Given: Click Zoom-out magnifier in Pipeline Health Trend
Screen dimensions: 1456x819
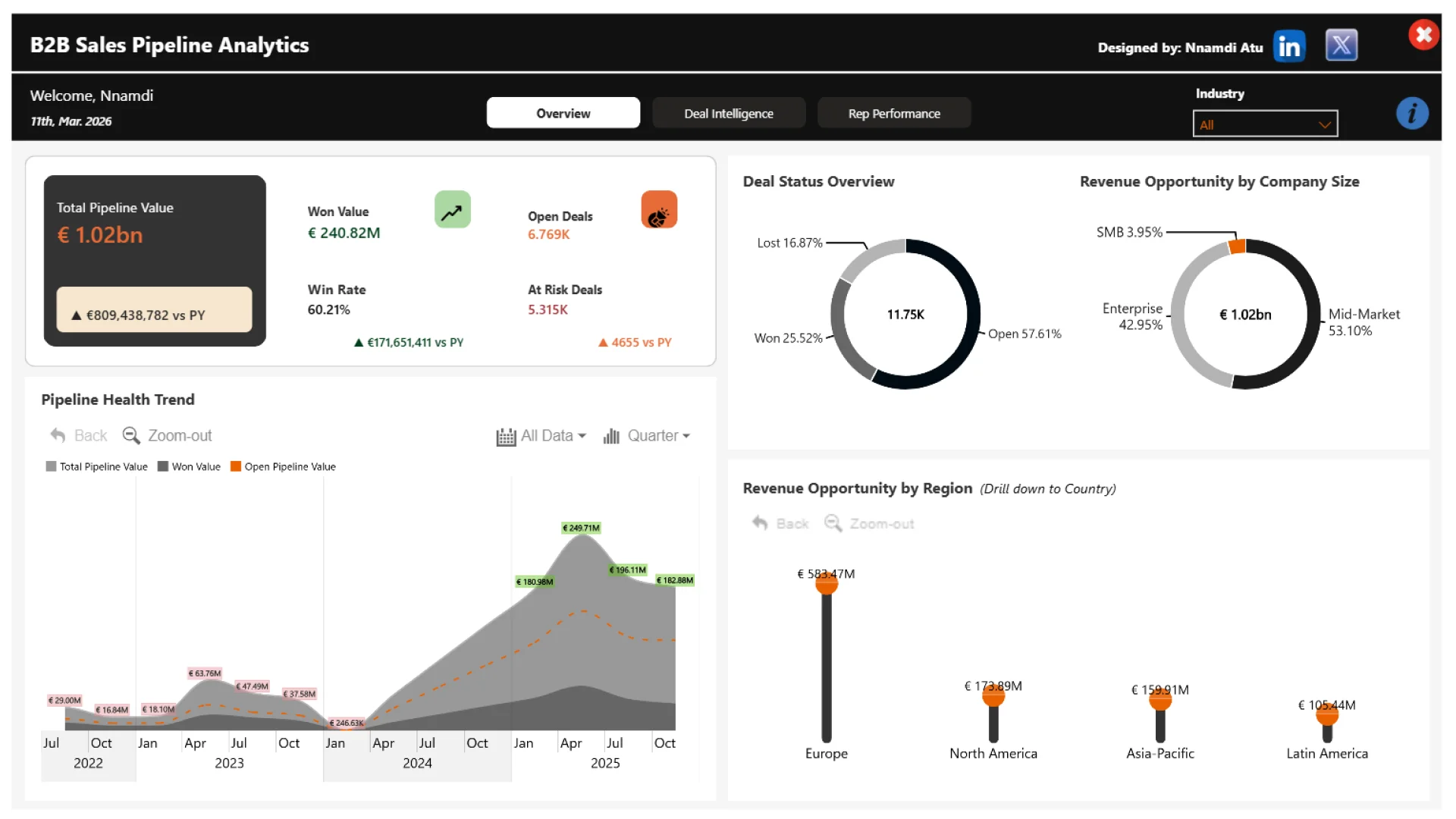Looking at the screenshot, I should 131,435.
